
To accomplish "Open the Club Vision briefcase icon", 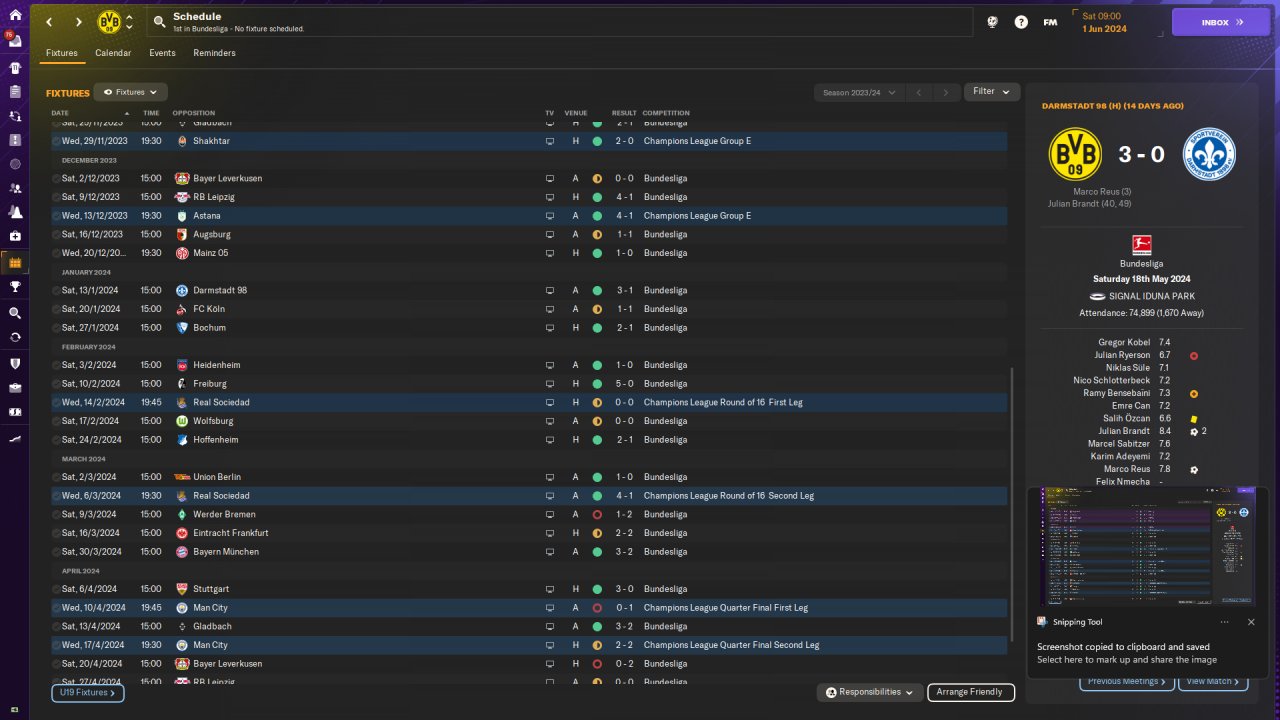I will [14, 387].
